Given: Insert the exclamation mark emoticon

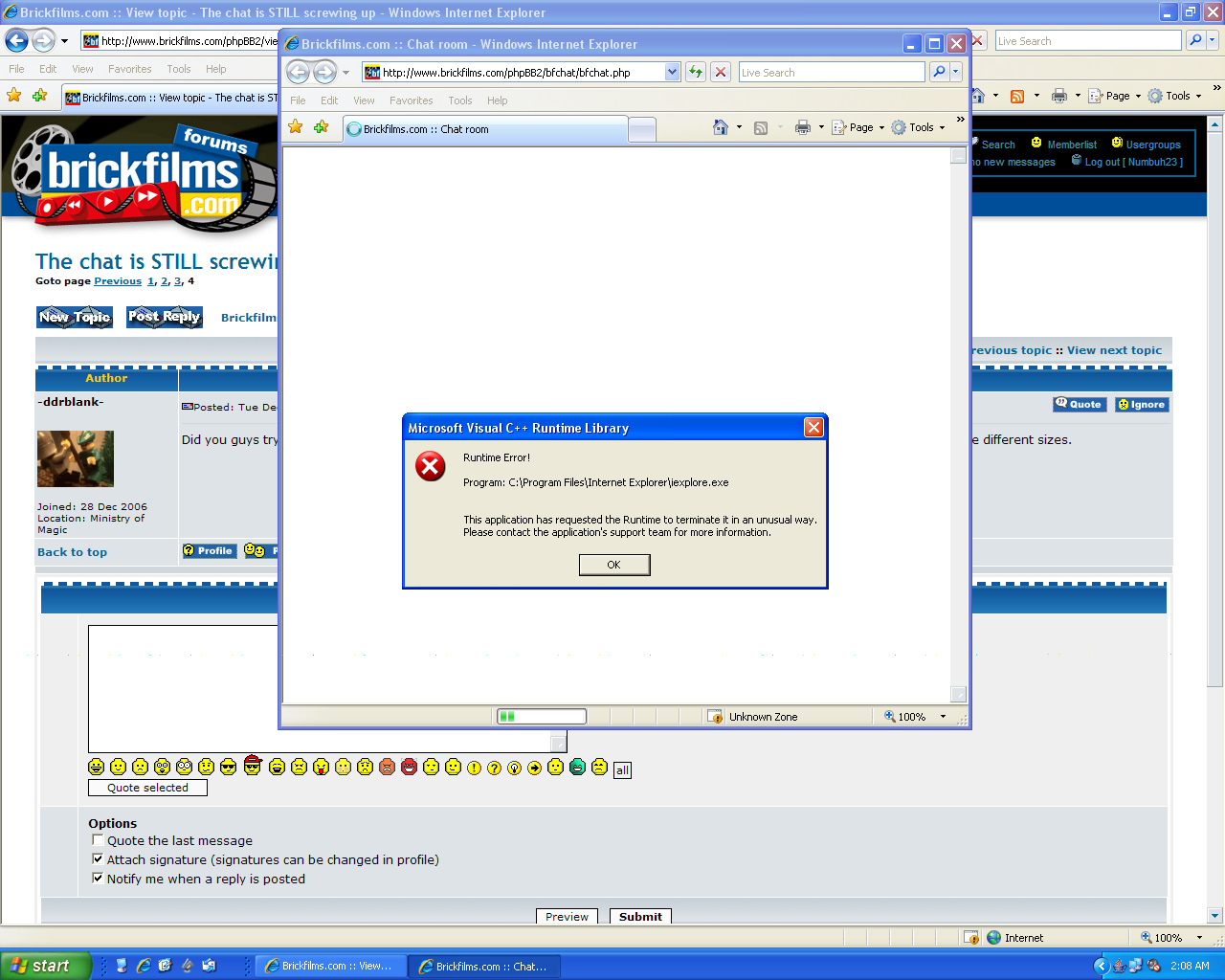Looking at the screenshot, I should 474,768.
